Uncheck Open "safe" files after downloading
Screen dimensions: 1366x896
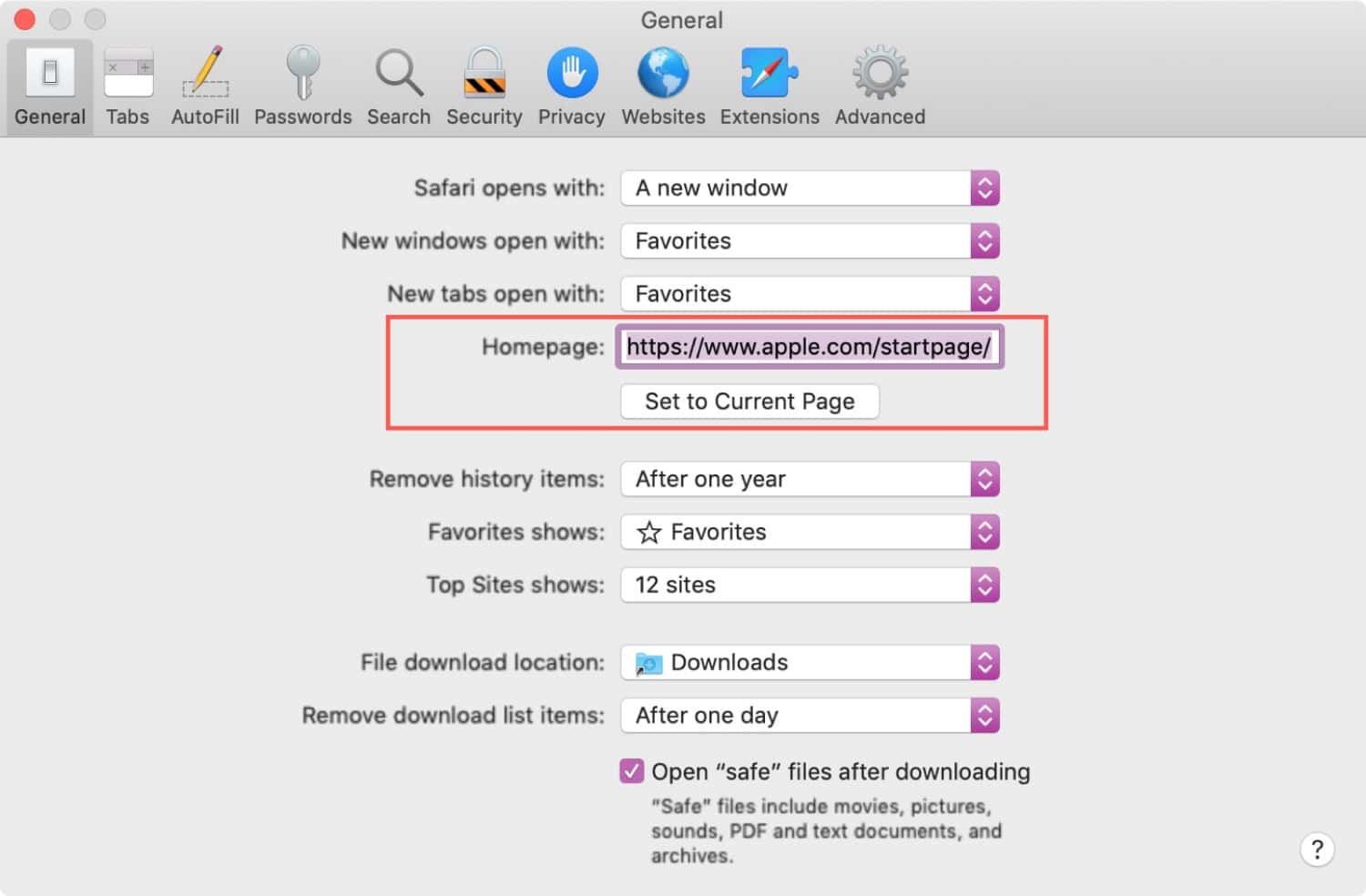pyautogui.click(x=631, y=771)
